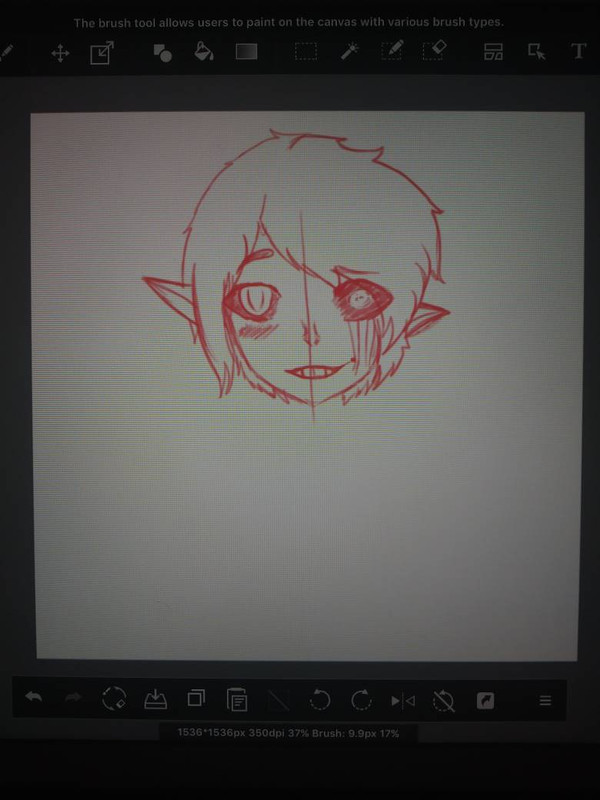Tap the brush tool description text
Viewport: 600px width, 800px height.
[x=289, y=23]
